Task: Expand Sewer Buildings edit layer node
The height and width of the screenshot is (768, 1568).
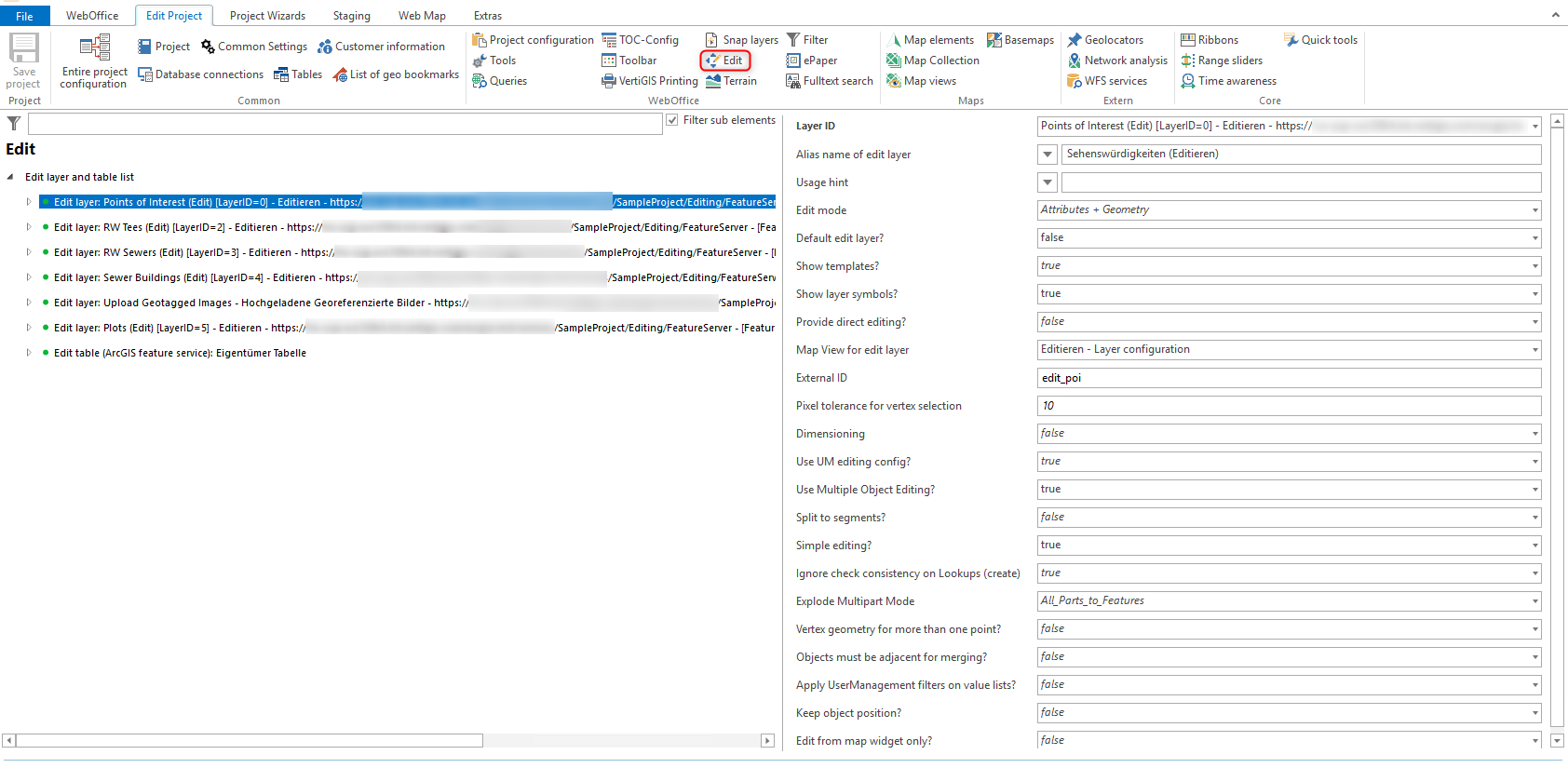Action: coord(29,277)
